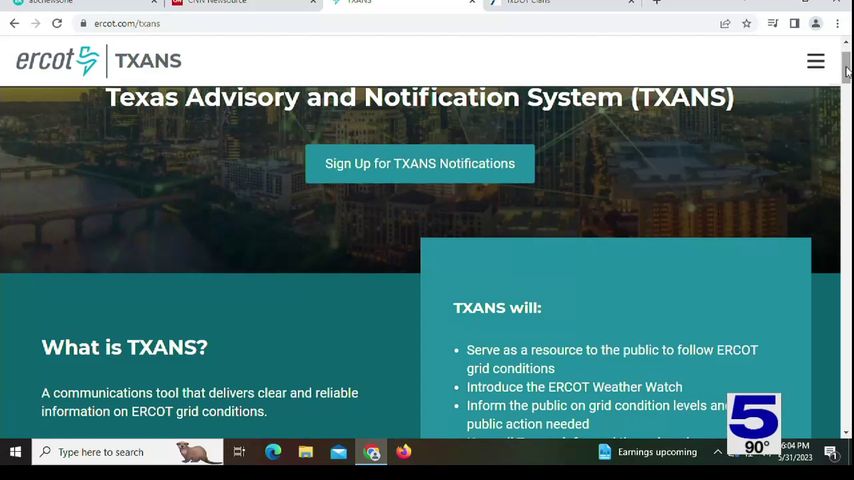The height and width of the screenshot is (480, 854).
Task: Bookmark this page with the star icon
Action: [746, 23]
